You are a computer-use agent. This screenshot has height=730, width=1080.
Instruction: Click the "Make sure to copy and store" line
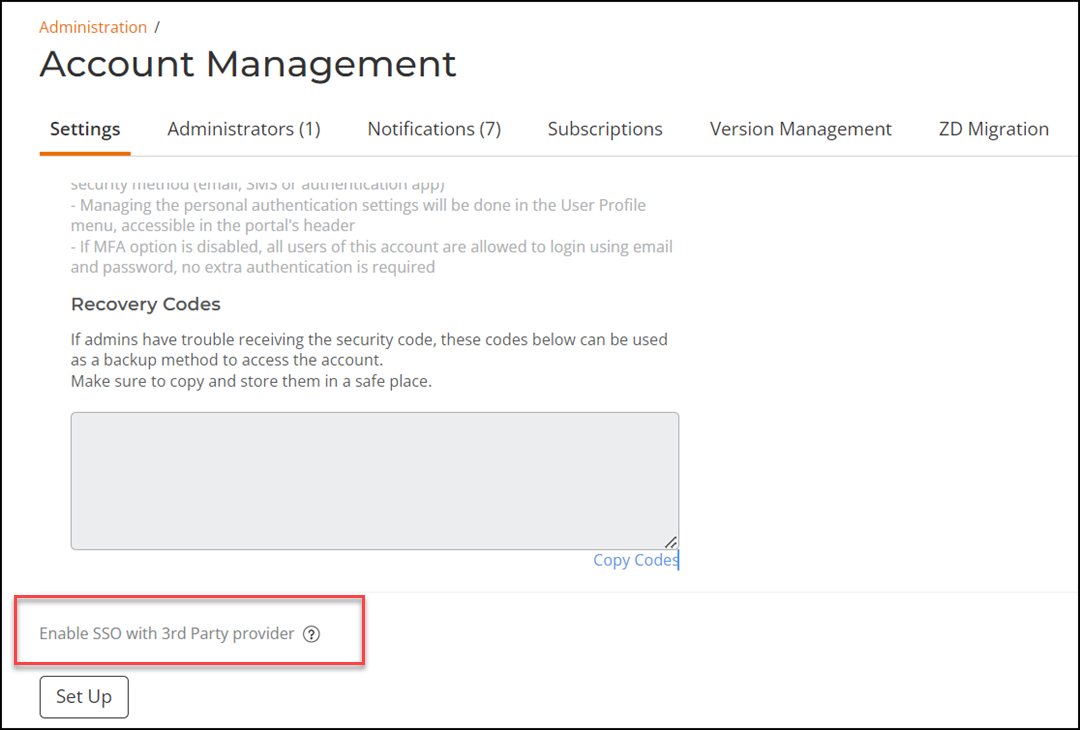251,381
